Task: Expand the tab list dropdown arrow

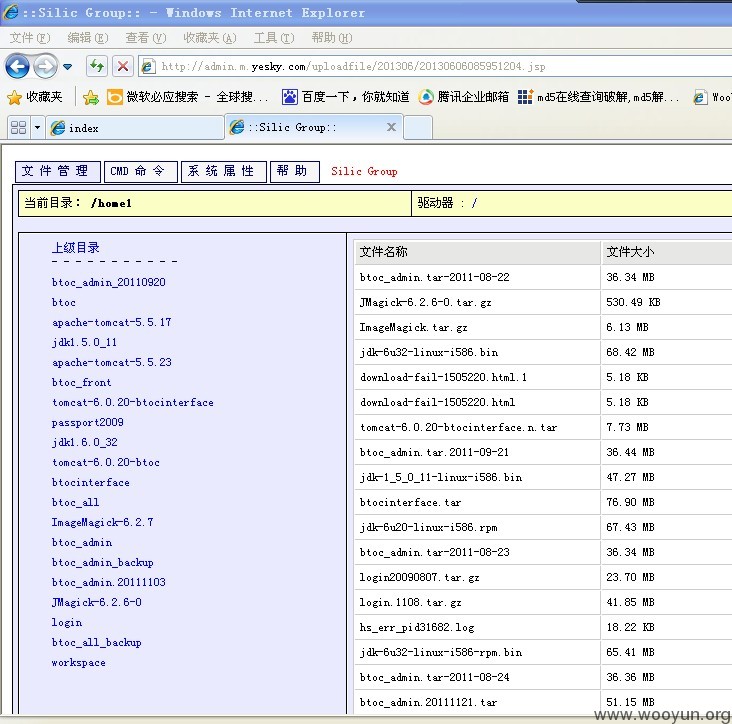Action: tap(37, 127)
